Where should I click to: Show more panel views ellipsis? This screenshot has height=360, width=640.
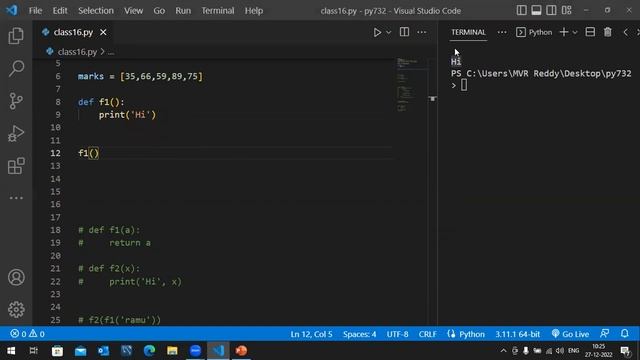502,32
